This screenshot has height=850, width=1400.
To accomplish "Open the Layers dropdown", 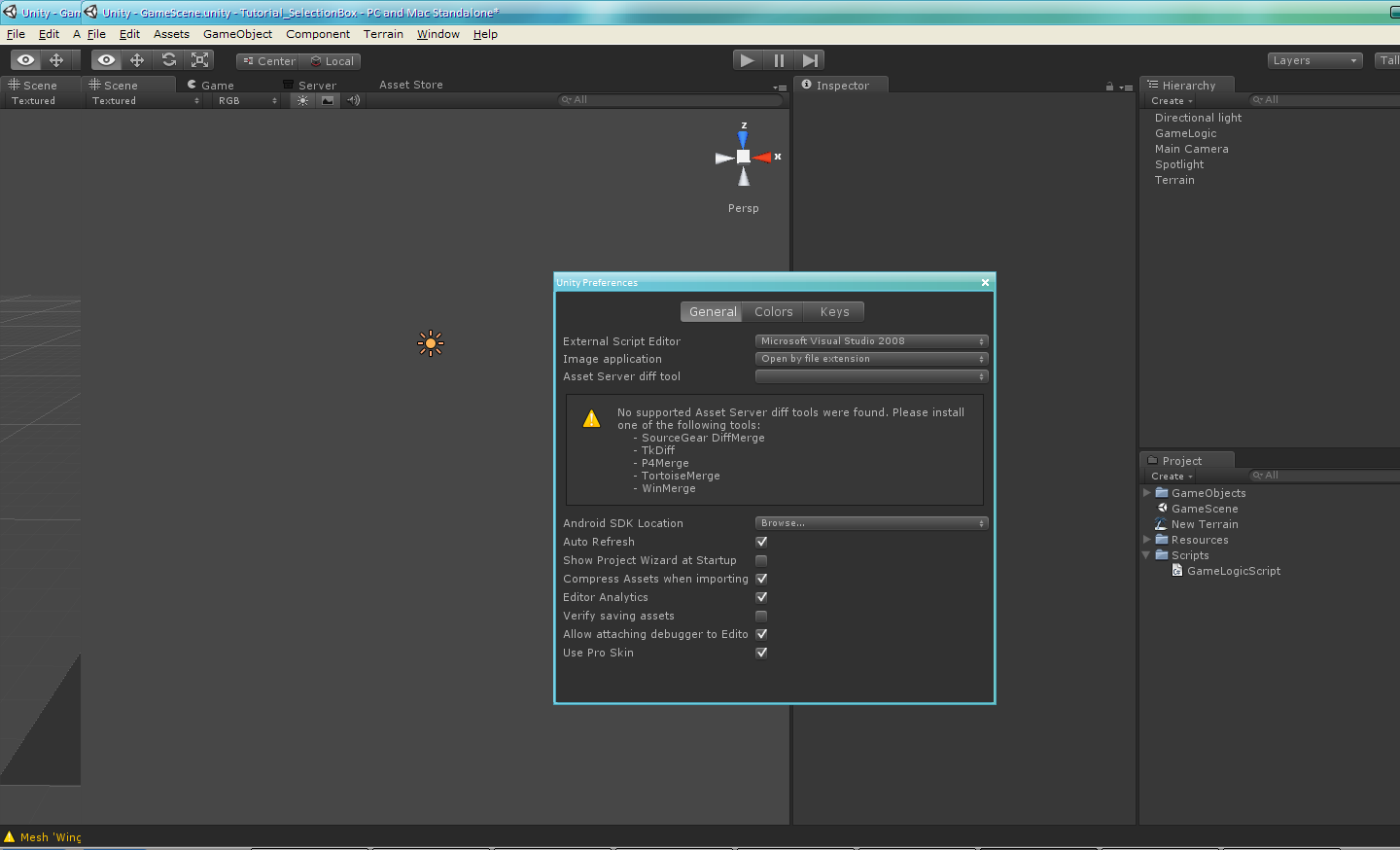I will (x=1315, y=60).
